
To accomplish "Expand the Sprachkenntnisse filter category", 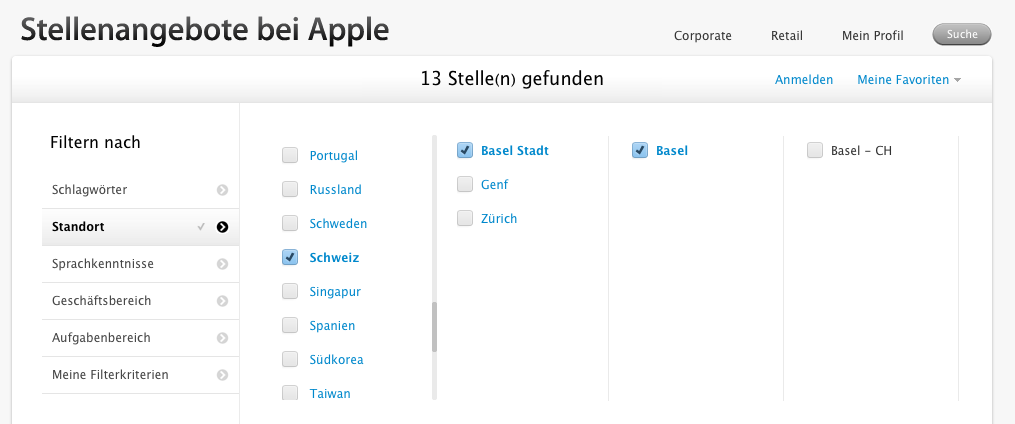I will (x=102, y=264).
